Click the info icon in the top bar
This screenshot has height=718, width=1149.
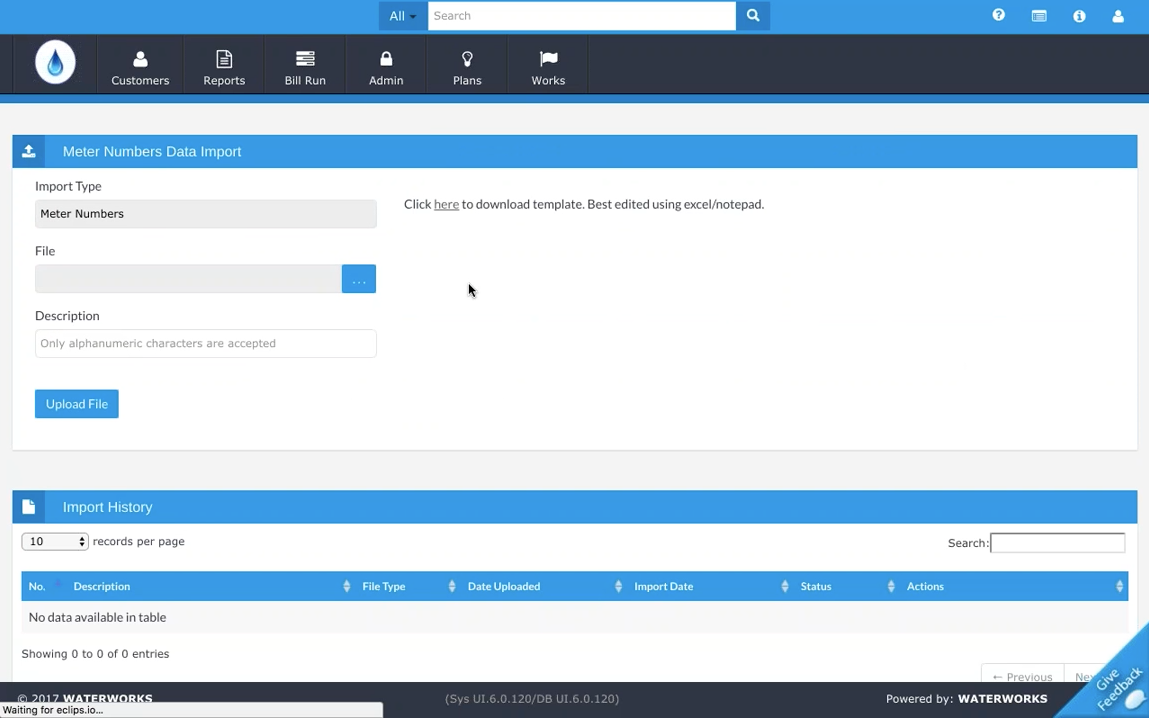point(1079,16)
